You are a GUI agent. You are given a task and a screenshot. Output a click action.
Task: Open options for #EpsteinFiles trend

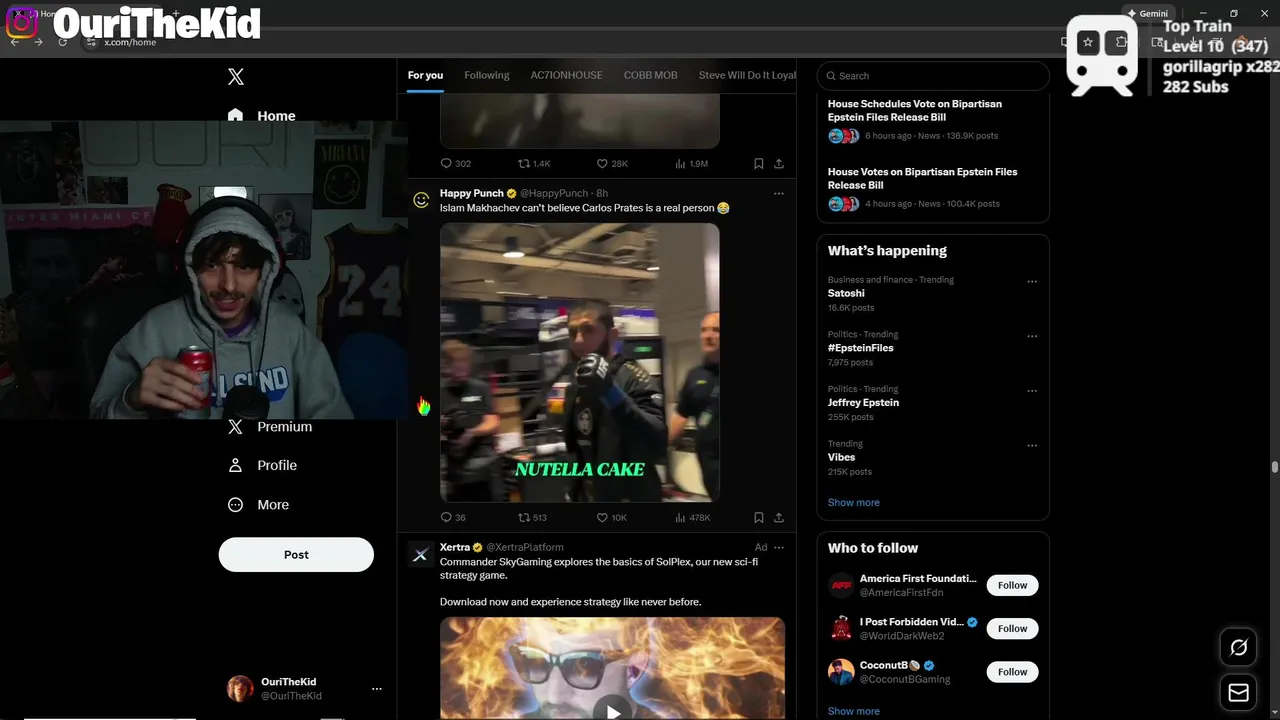click(1032, 336)
